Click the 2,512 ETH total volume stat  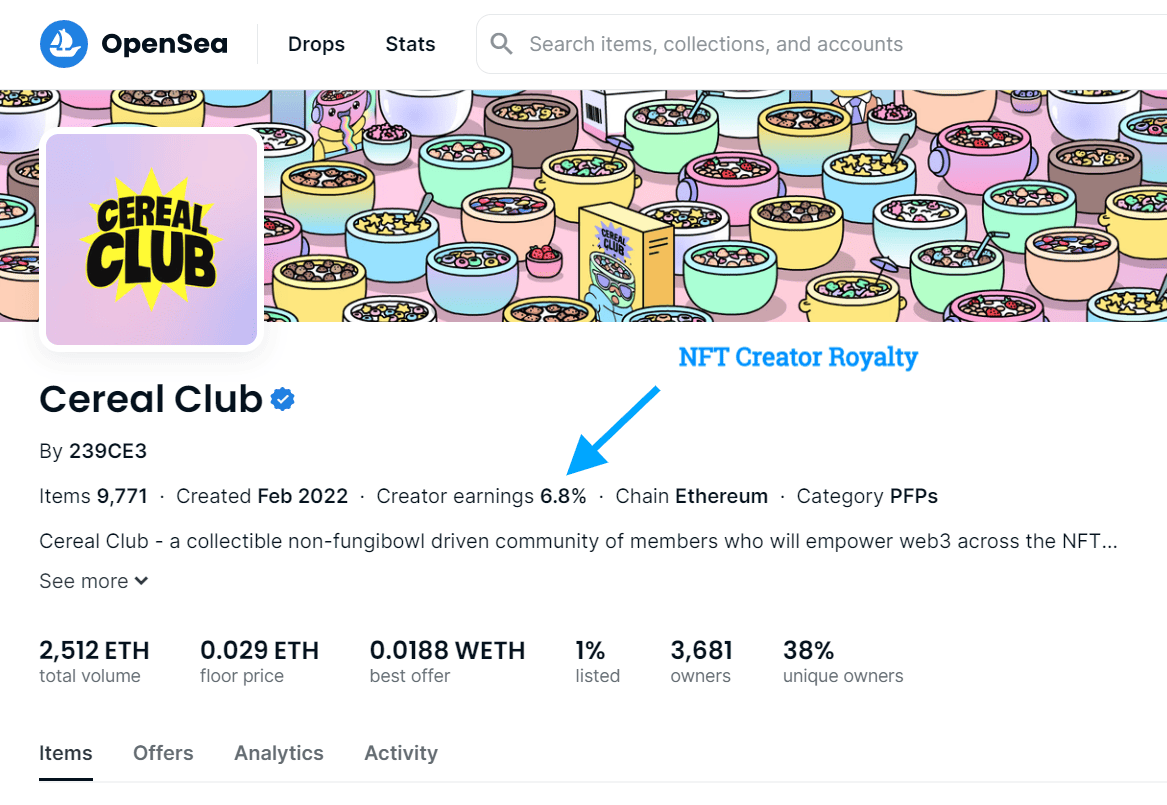[x=94, y=661]
